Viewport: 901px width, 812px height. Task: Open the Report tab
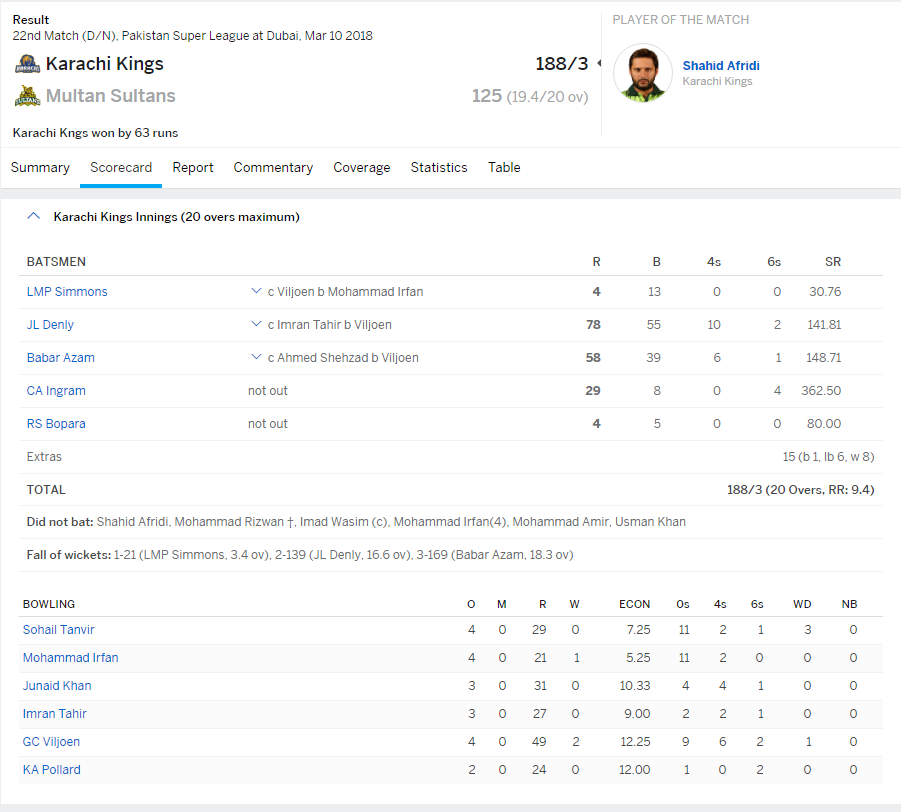click(193, 168)
